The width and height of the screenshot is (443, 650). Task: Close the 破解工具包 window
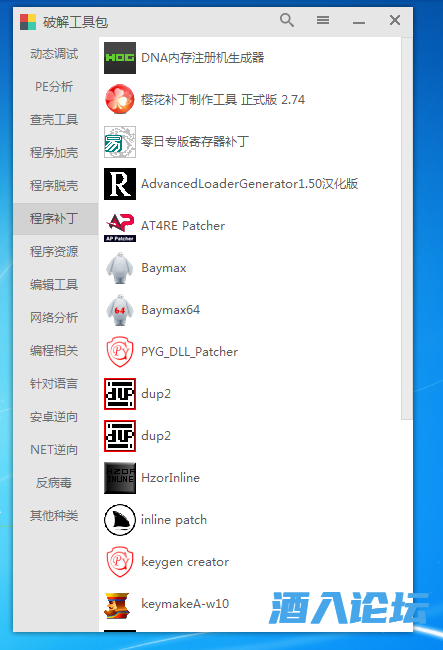click(395, 20)
